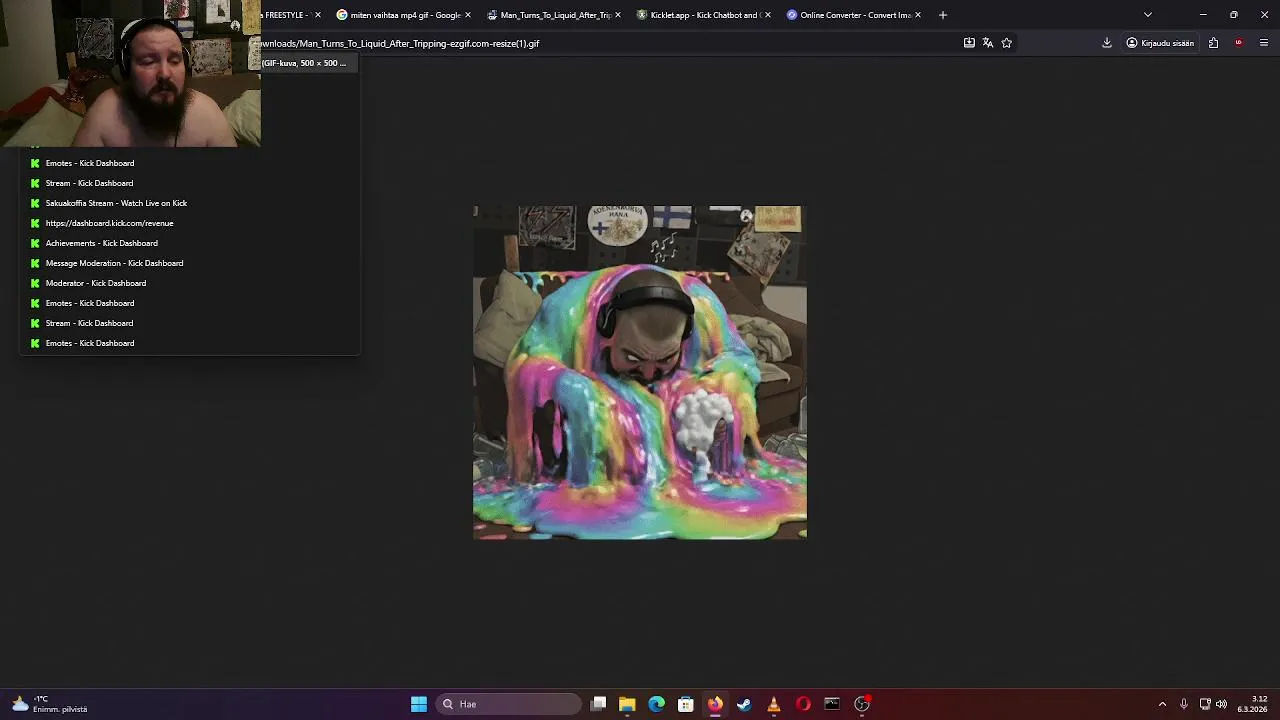This screenshot has height=720, width=1280.
Task: Click Kick icon beside Moderator entry
Action: pyautogui.click(x=35, y=283)
